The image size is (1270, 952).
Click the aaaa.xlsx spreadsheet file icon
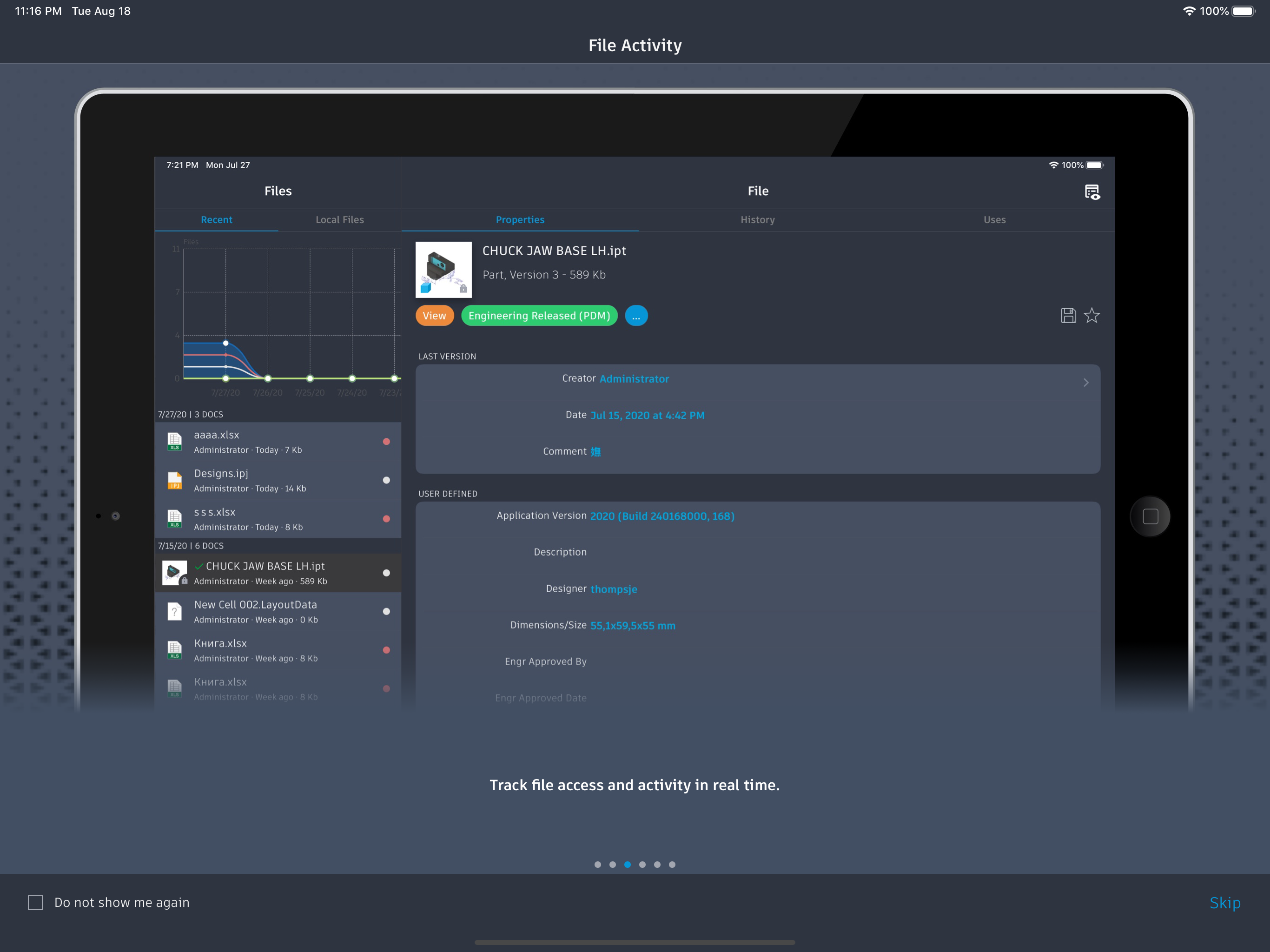pos(174,442)
